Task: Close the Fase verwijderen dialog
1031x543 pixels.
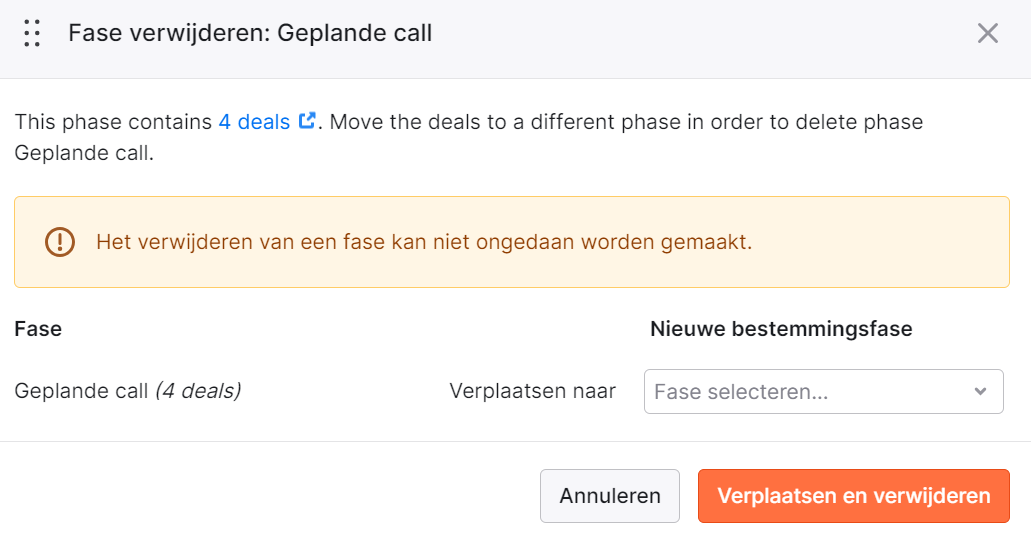Action: pyautogui.click(x=987, y=33)
